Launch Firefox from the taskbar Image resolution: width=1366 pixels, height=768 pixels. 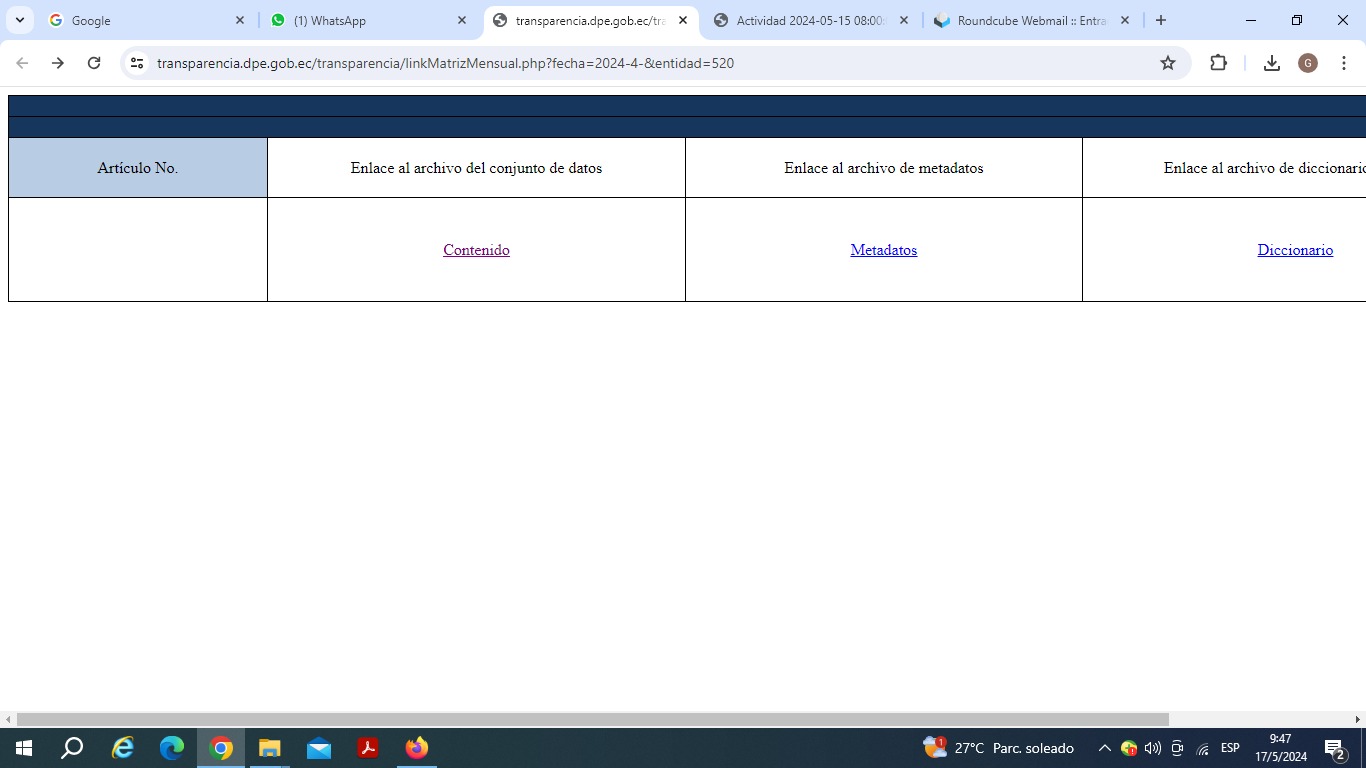(x=417, y=748)
